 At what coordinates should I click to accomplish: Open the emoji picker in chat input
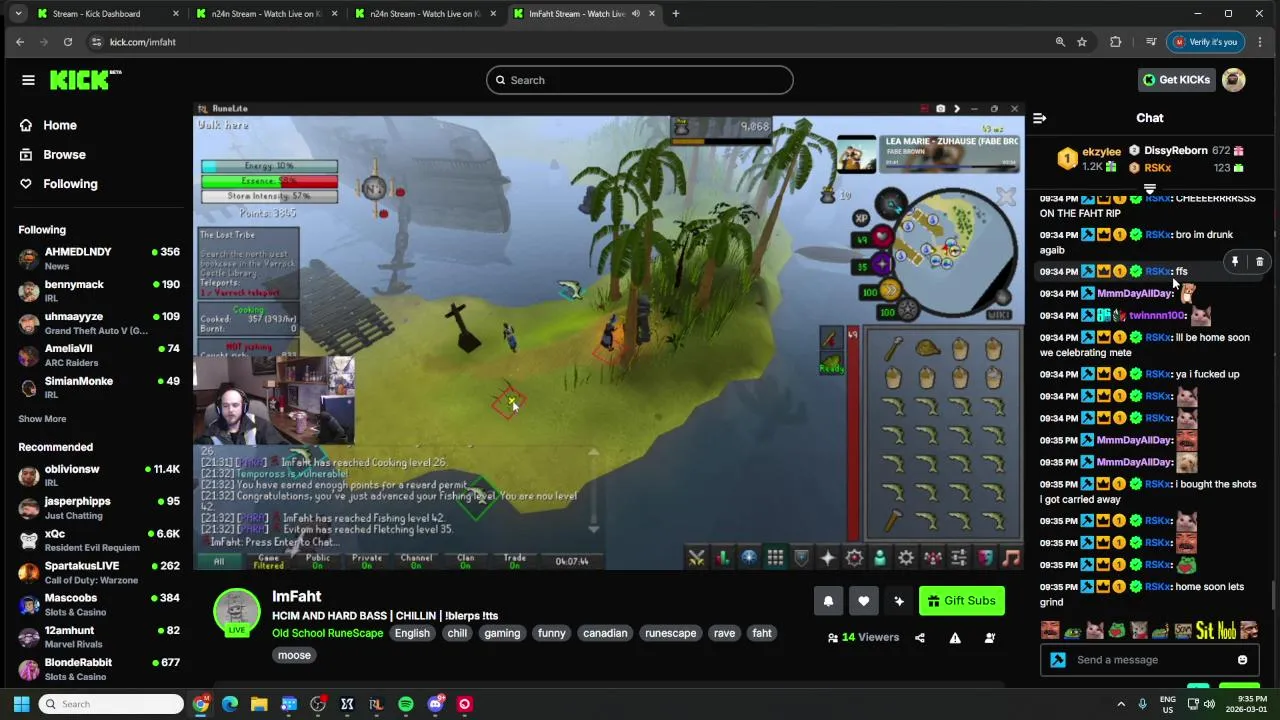[1242, 660]
